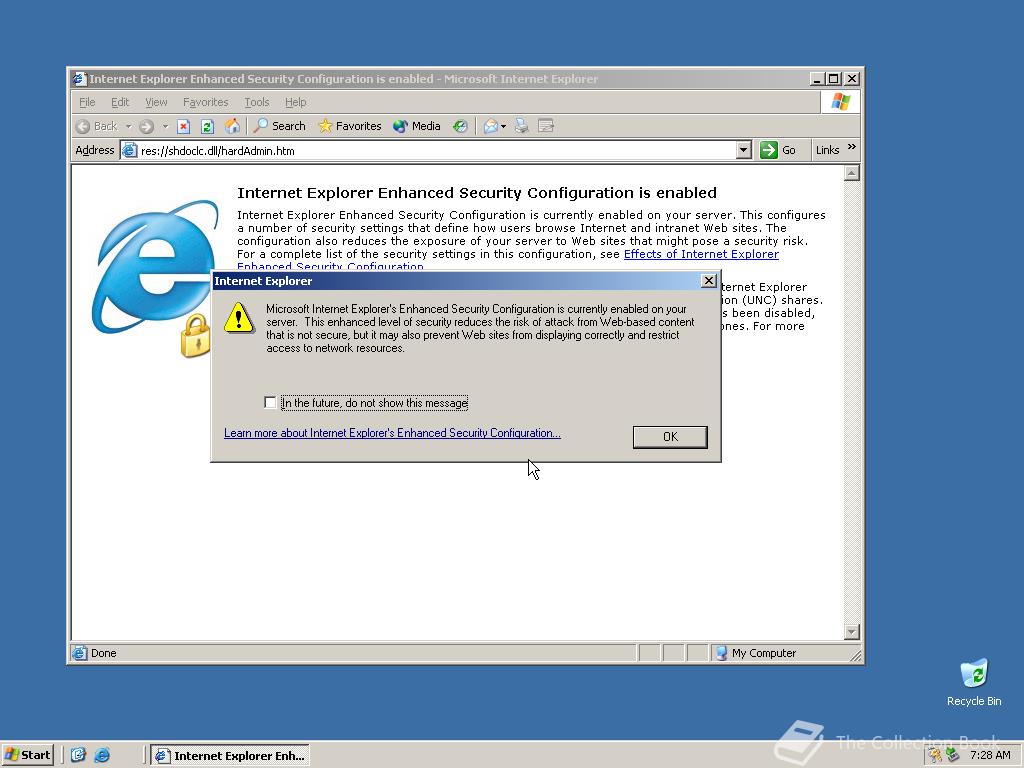Launch Internet Explorer from quick launch

coord(103,755)
